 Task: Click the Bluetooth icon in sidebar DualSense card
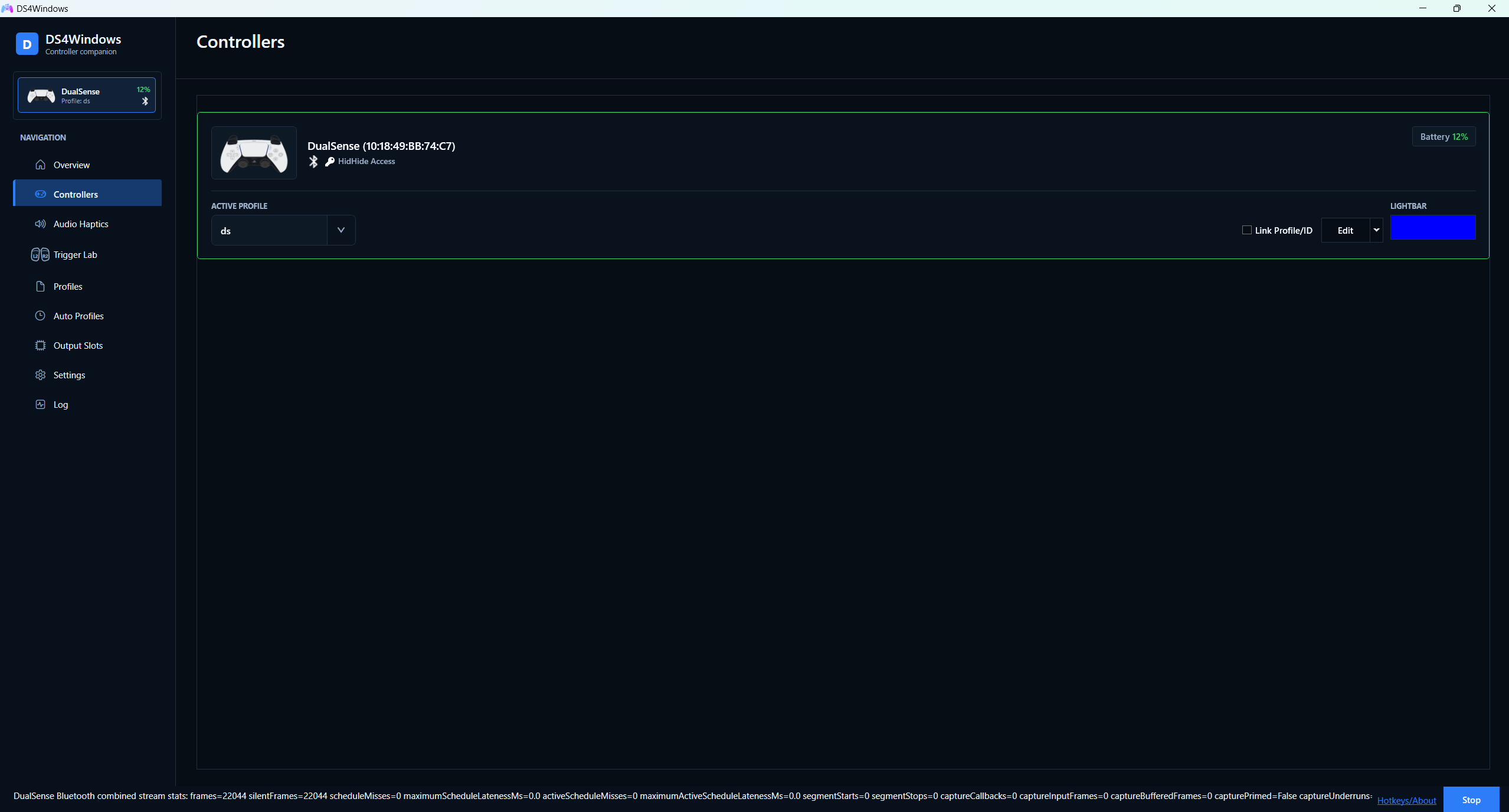[145, 101]
